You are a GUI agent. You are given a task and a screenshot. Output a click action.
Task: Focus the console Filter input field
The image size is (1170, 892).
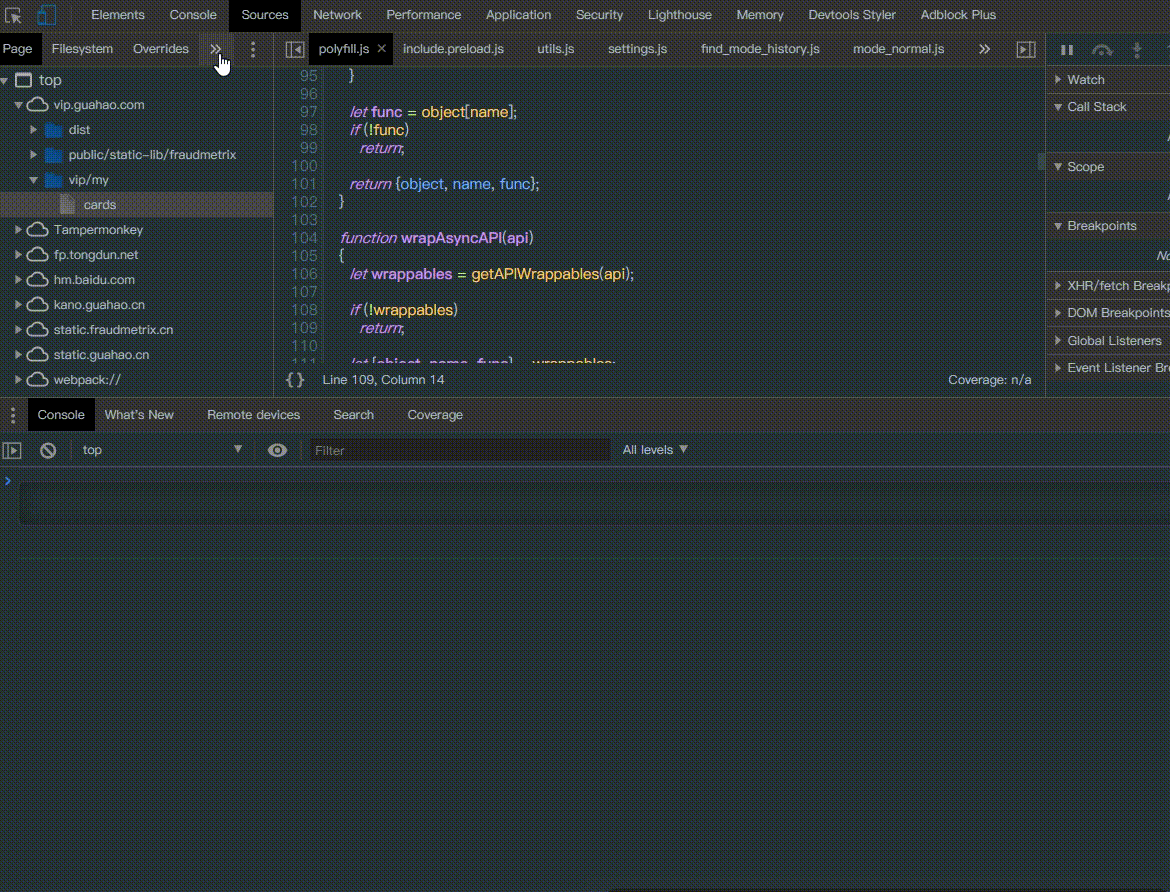[x=460, y=450]
